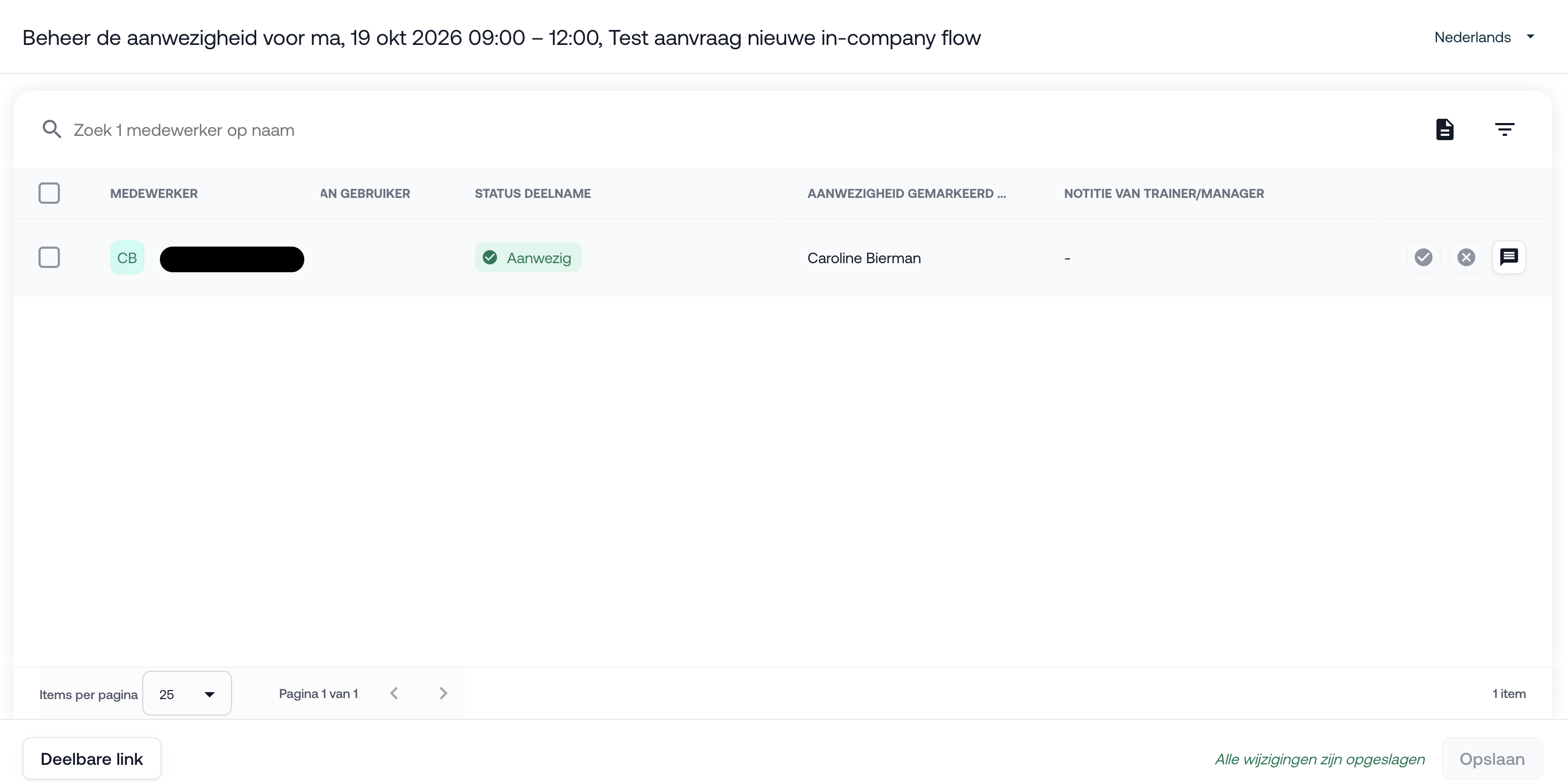Mark the CB row as absent with the X icon

coord(1466,258)
